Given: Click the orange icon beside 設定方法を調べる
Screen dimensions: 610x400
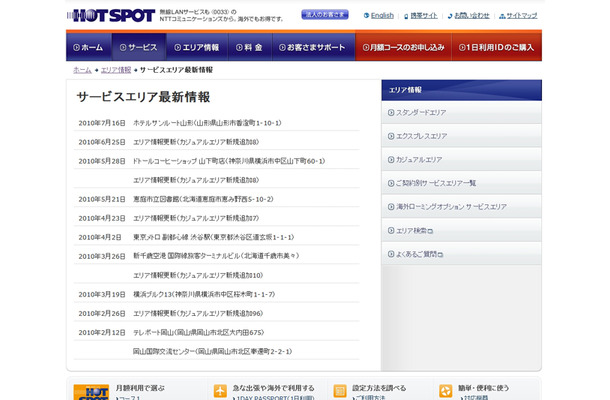Looking at the screenshot, I should point(340,391).
